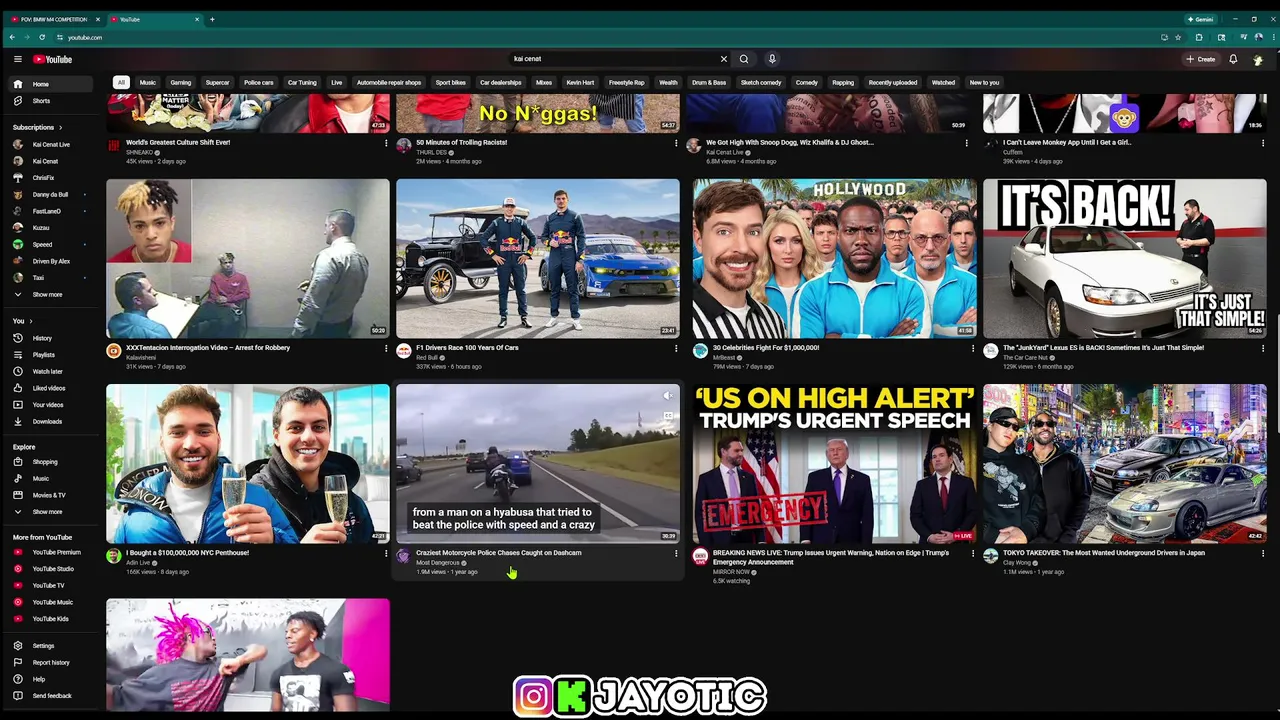The image size is (1280, 720).
Task: Select the Recently uploaded chip
Action: click(x=893, y=83)
